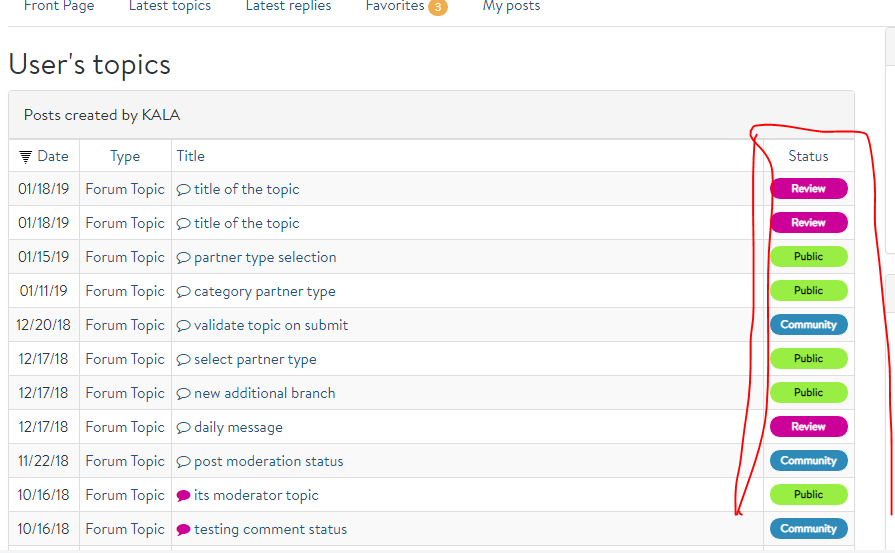The image size is (895, 553).
Task: Switch to Latest topics tab
Action: [x=170, y=6]
